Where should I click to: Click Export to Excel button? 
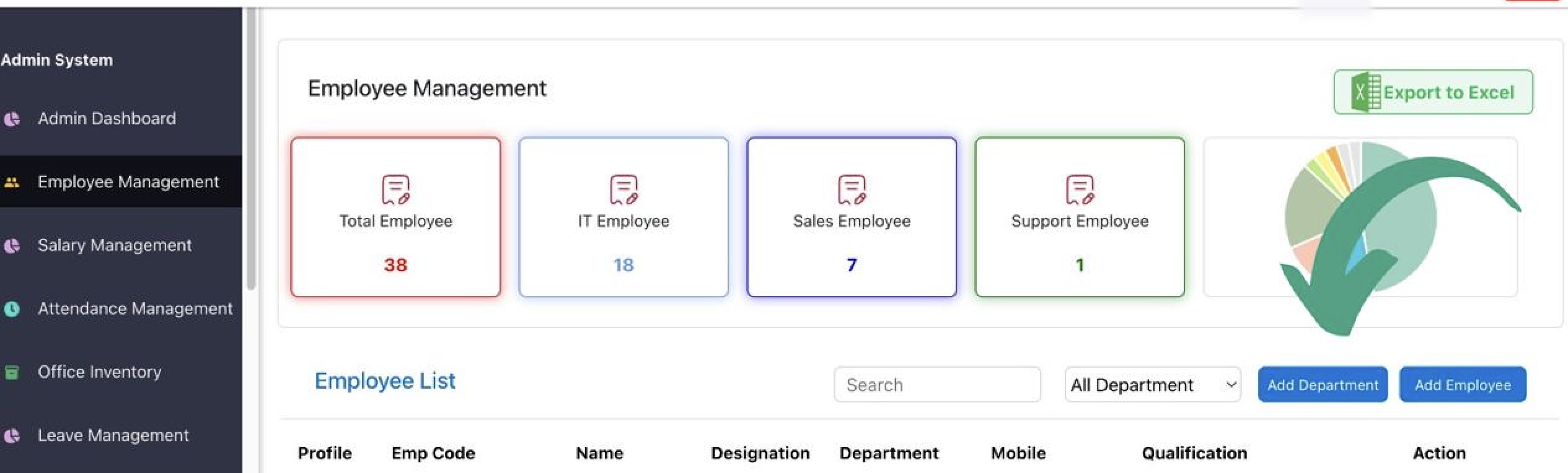pos(1433,92)
